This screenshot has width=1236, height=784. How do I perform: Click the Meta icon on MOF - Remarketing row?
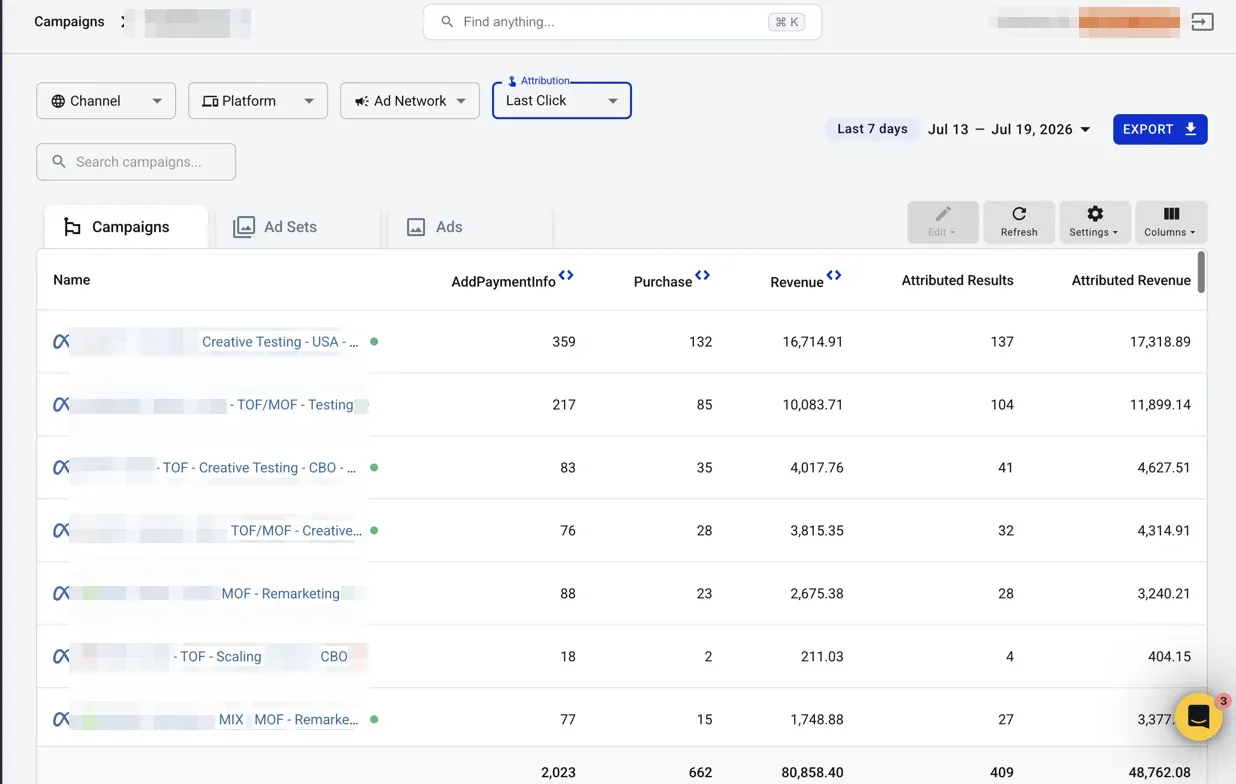click(x=61, y=594)
